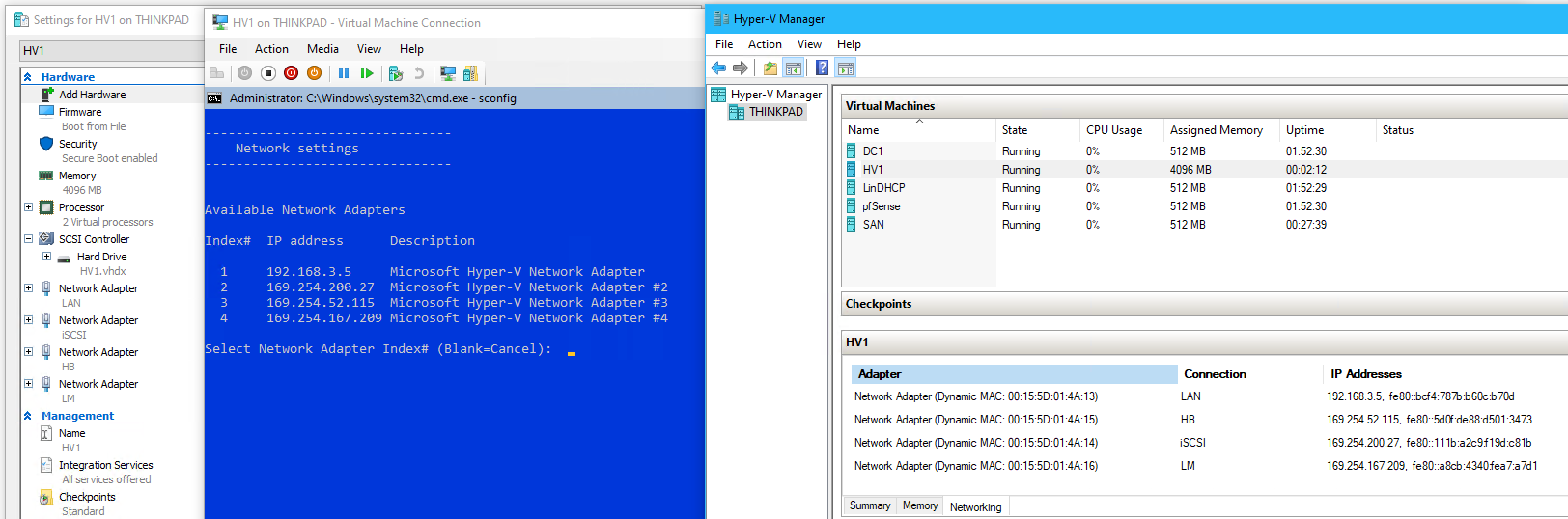Select THINKPAD server in console tree
The width and height of the screenshot is (1568, 519).
(x=767, y=112)
